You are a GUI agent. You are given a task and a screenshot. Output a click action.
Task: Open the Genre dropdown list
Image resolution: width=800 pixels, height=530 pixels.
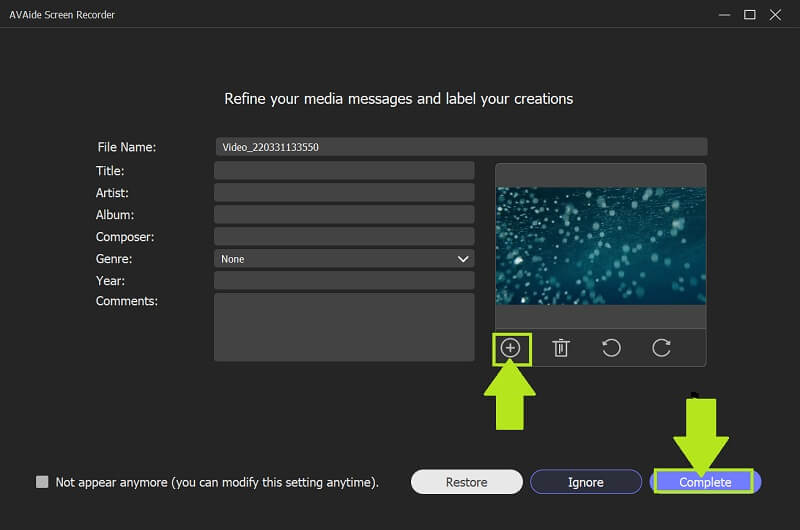pyautogui.click(x=344, y=259)
